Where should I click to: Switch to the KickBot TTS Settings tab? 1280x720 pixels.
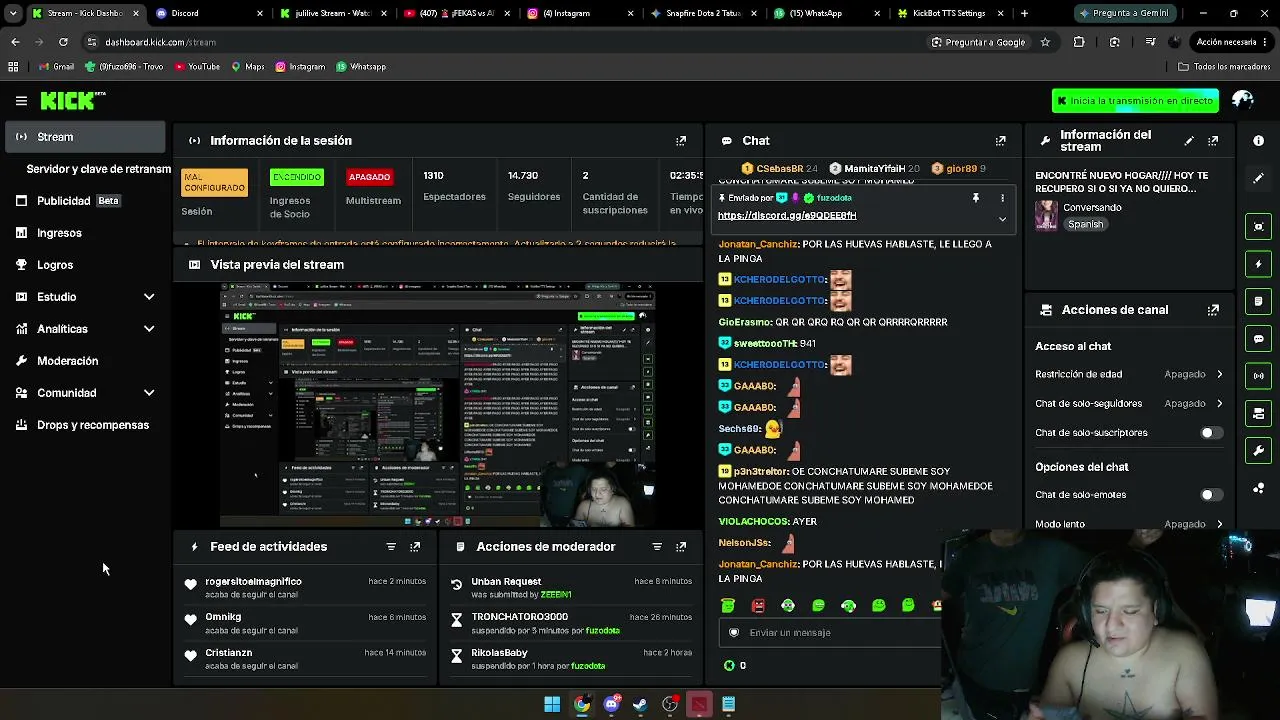coord(950,14)
